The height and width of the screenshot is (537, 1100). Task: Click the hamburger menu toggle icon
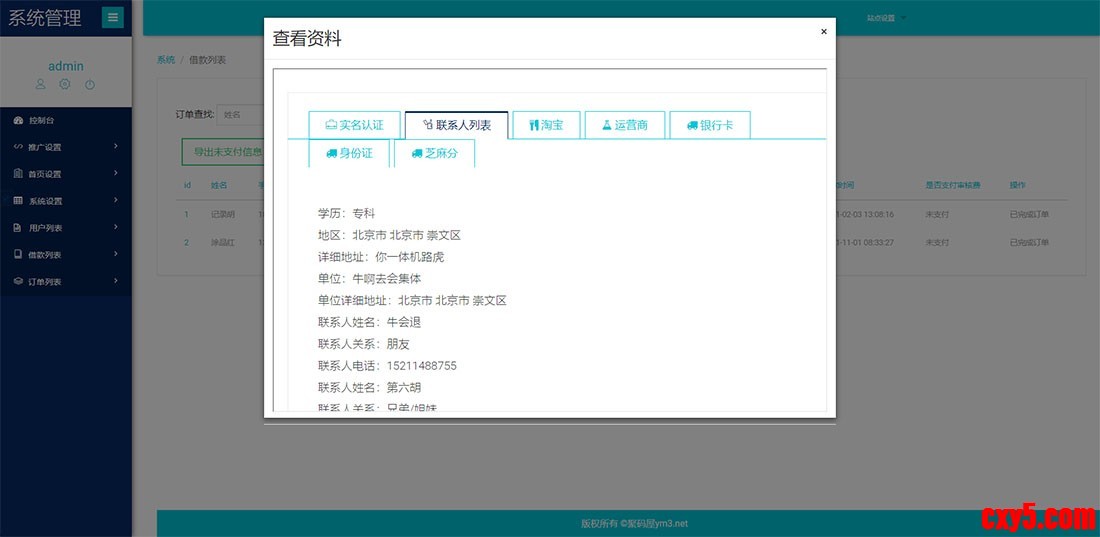click(113, 17)
